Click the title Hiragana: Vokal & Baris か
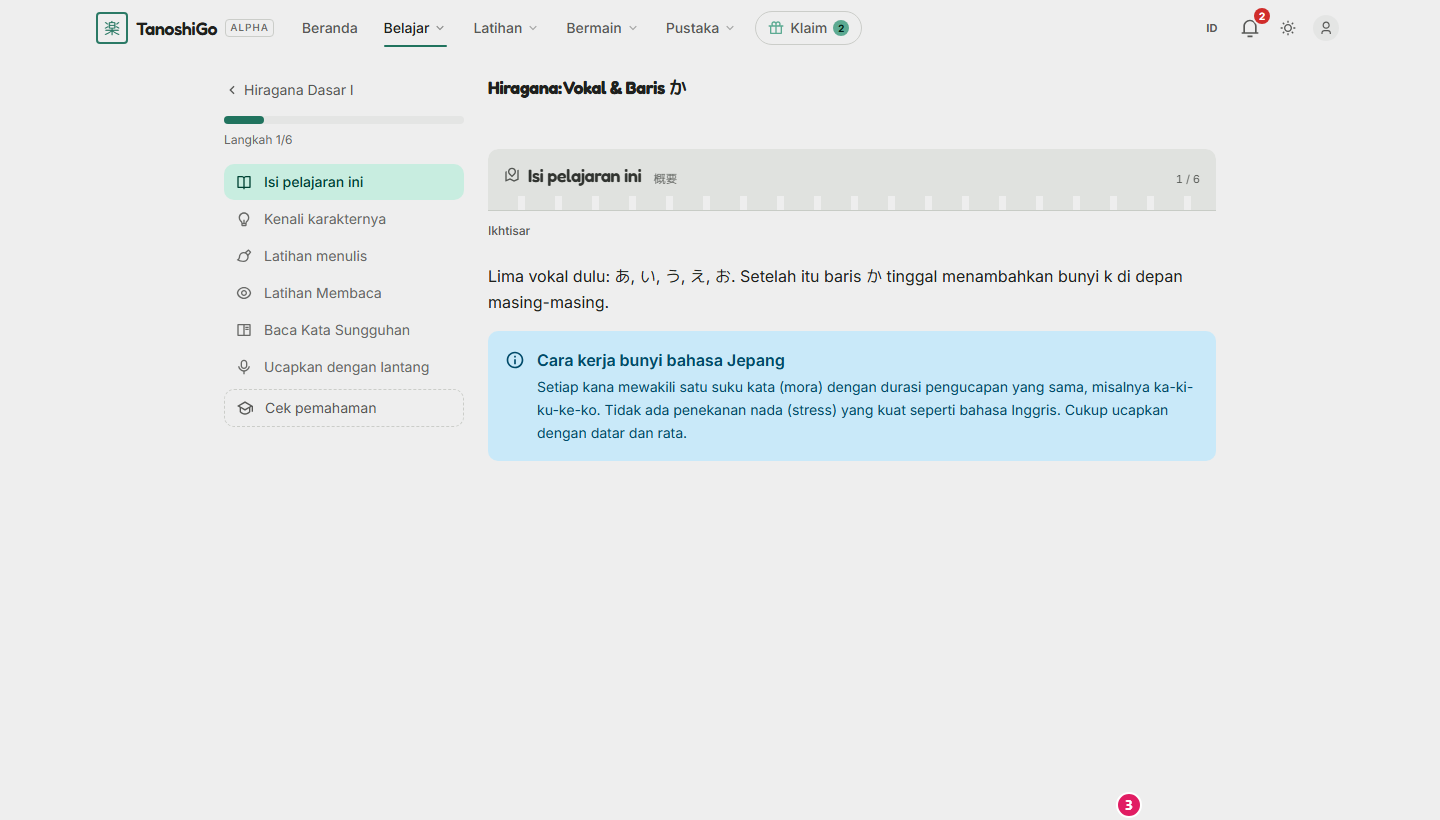 coord(587,88)
